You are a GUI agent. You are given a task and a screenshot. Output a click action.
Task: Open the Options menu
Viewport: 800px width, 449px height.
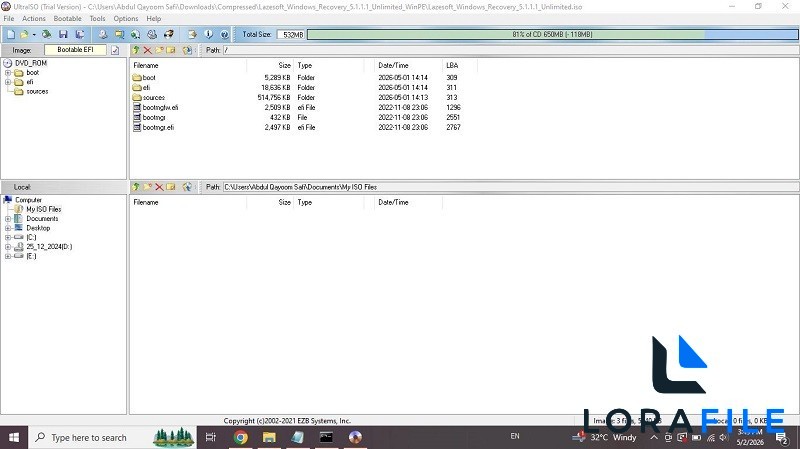pos(126,18)
